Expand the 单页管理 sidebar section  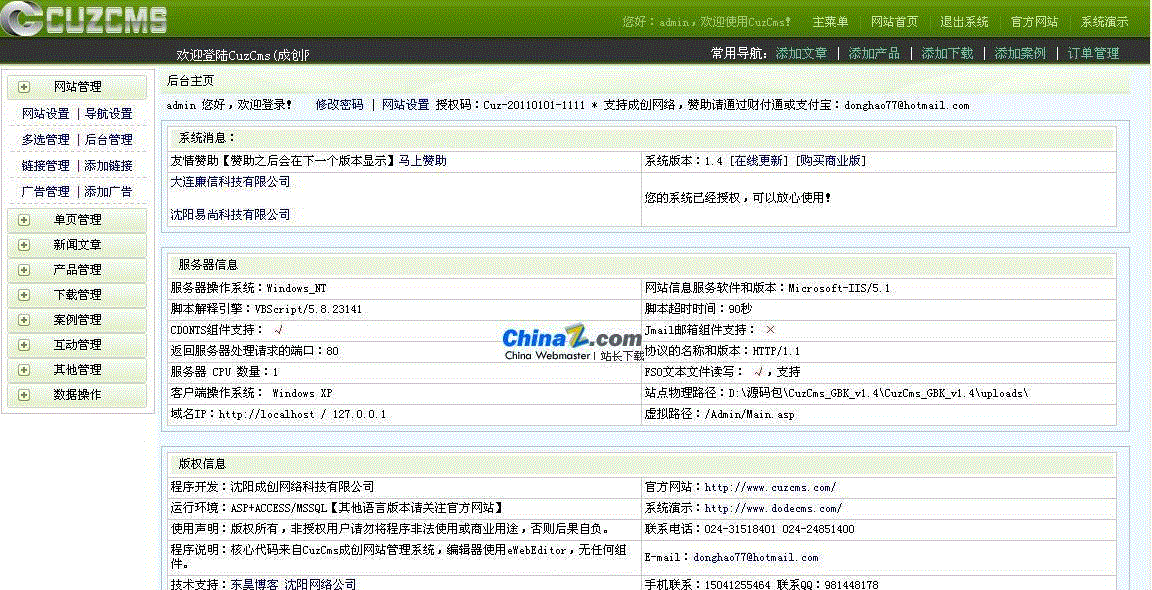tap(24, 220)
